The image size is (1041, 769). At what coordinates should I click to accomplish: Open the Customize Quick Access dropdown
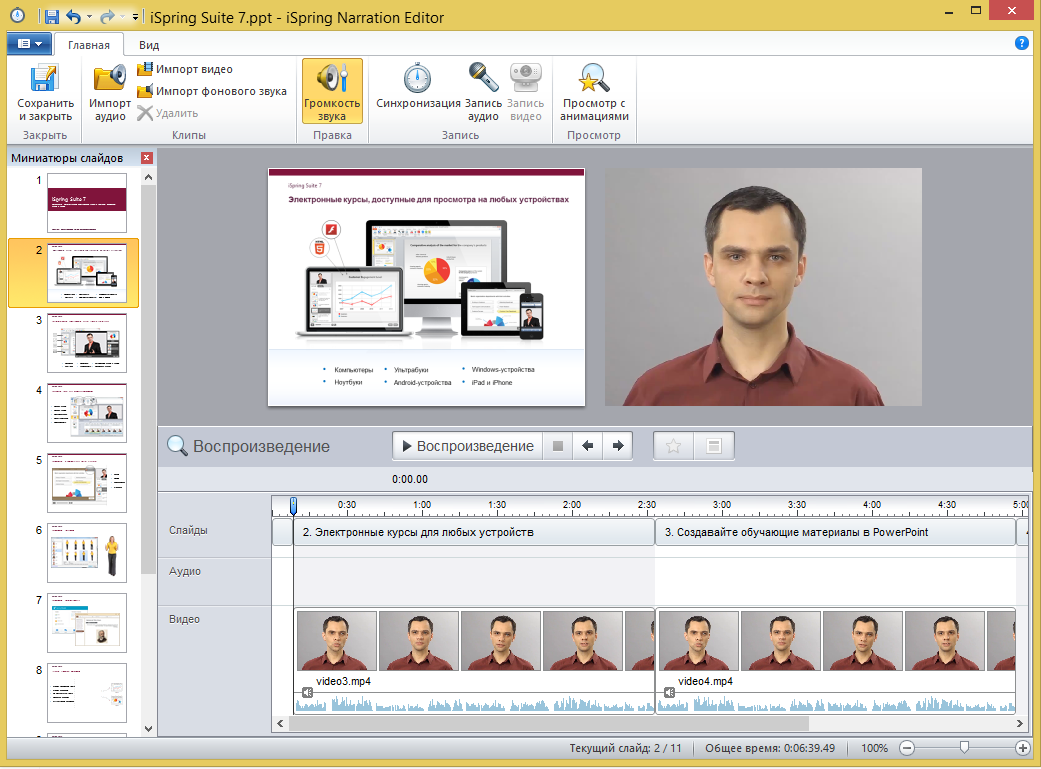135,17
